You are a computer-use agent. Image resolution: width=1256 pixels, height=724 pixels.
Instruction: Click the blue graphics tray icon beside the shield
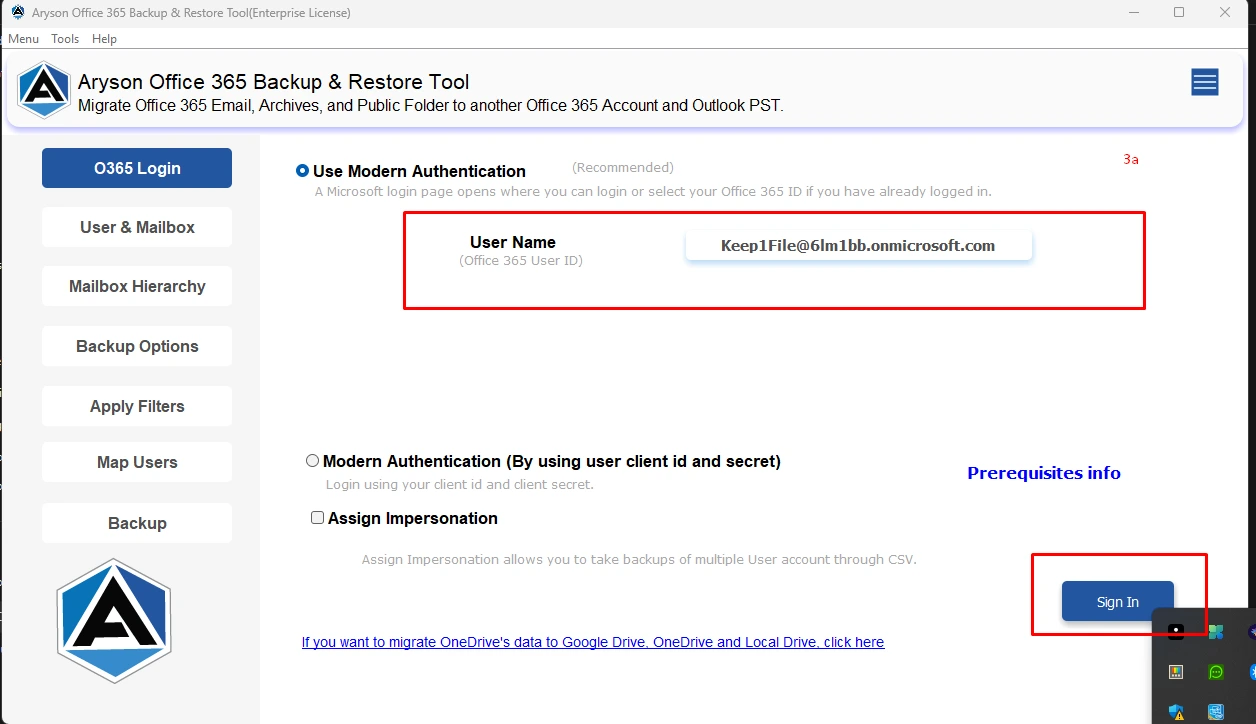[1216, 712]
